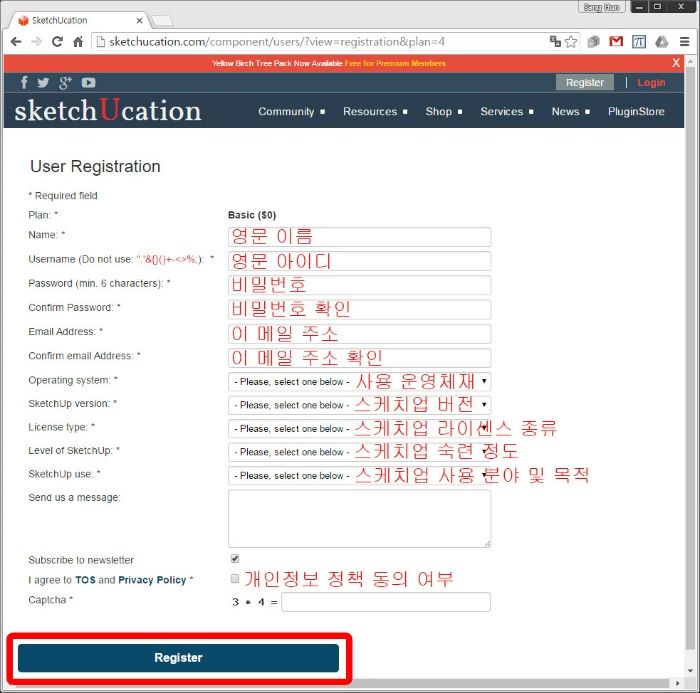Toggle Subscribe to newsletter checkbox
This screenshot has width=700, height=693.
coord(235,559)
